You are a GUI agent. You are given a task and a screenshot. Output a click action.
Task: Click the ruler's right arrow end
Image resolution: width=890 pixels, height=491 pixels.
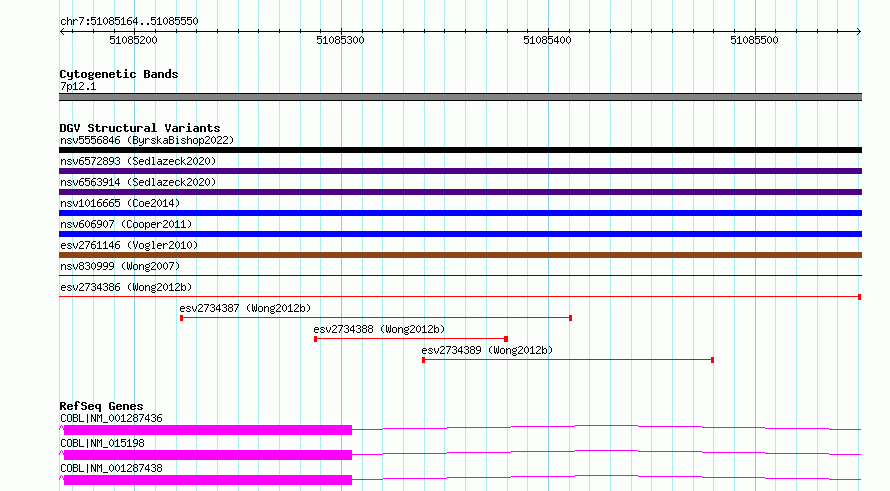[x=859, y=32]
